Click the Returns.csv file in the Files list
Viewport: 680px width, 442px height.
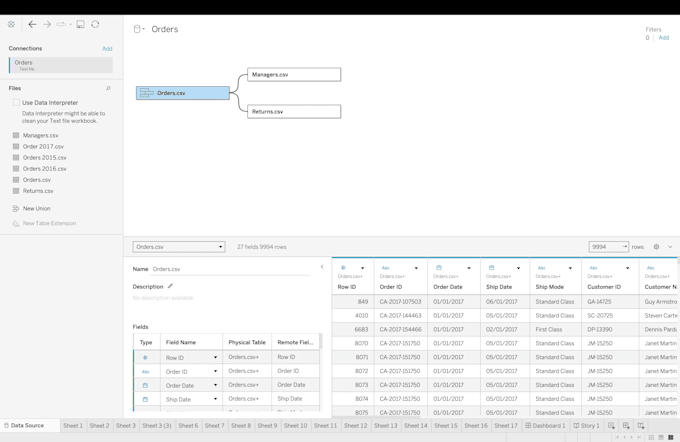[38, 191]
